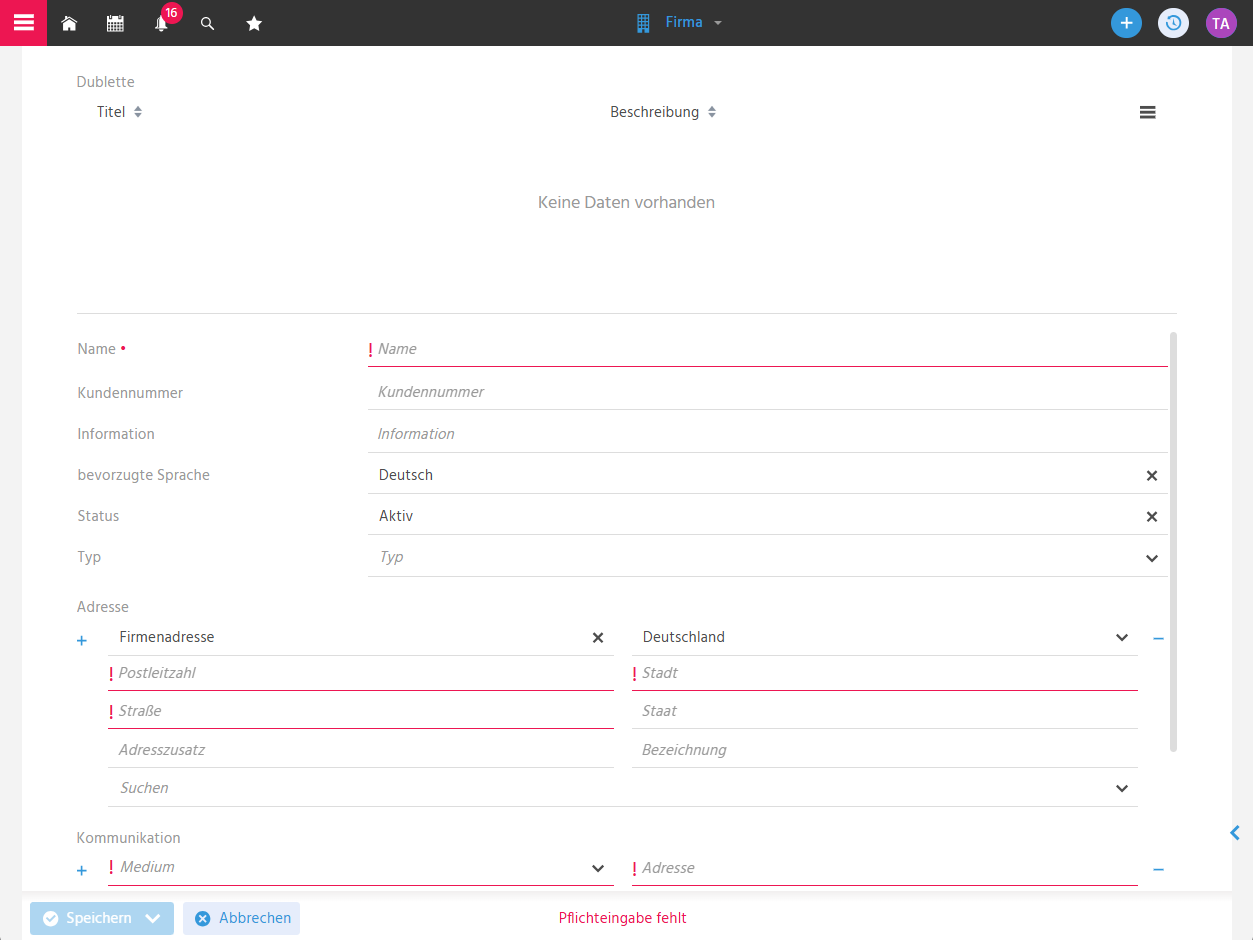Remove the Kommunikation entry with minus
This screenshot has height=940, width=1253.
click(x=1158, y=870)
